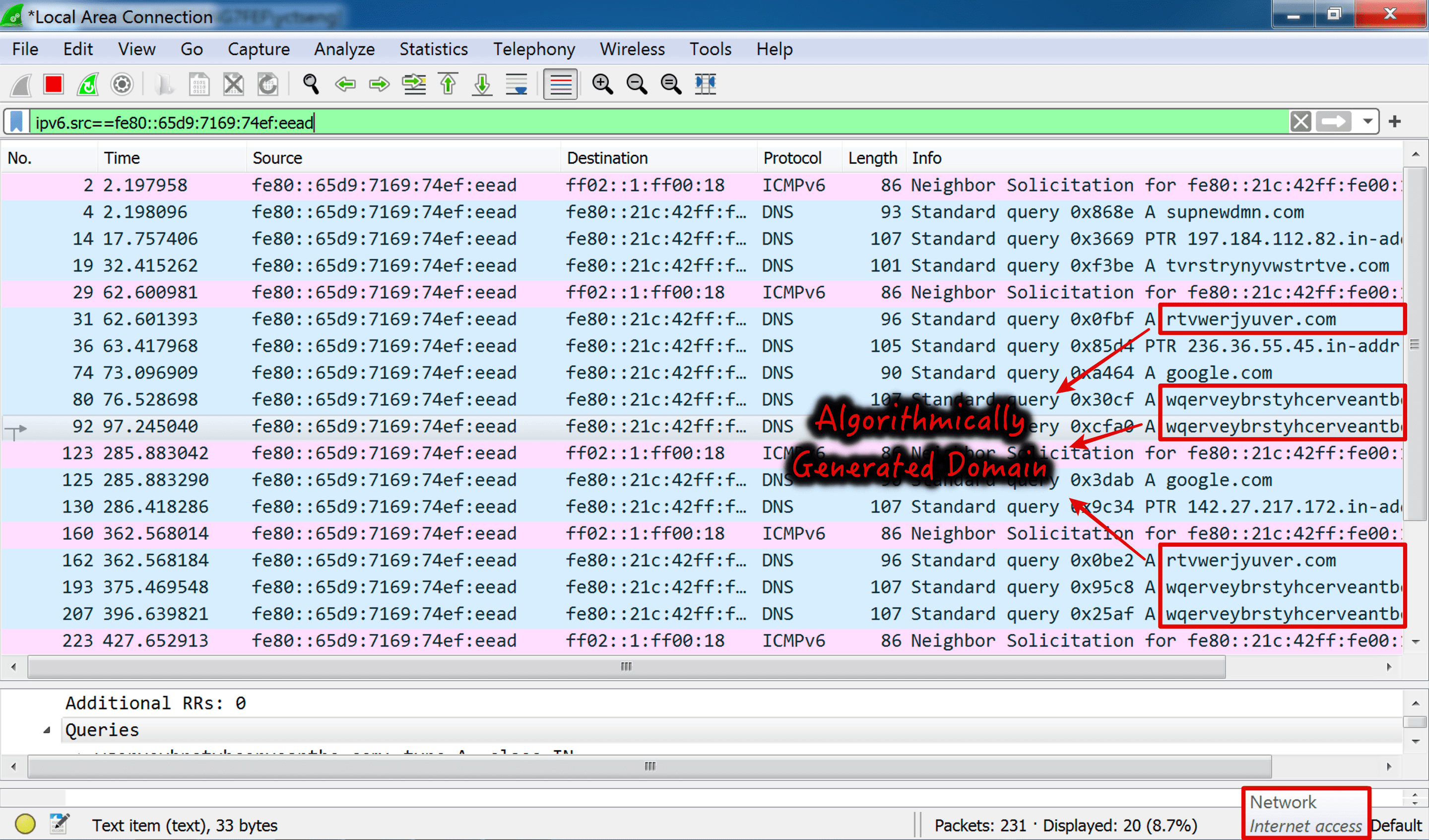Clear the current display filter
Image resolution: width=1429 pixels, height=840 pixels.
click(x=1301, y=122)
